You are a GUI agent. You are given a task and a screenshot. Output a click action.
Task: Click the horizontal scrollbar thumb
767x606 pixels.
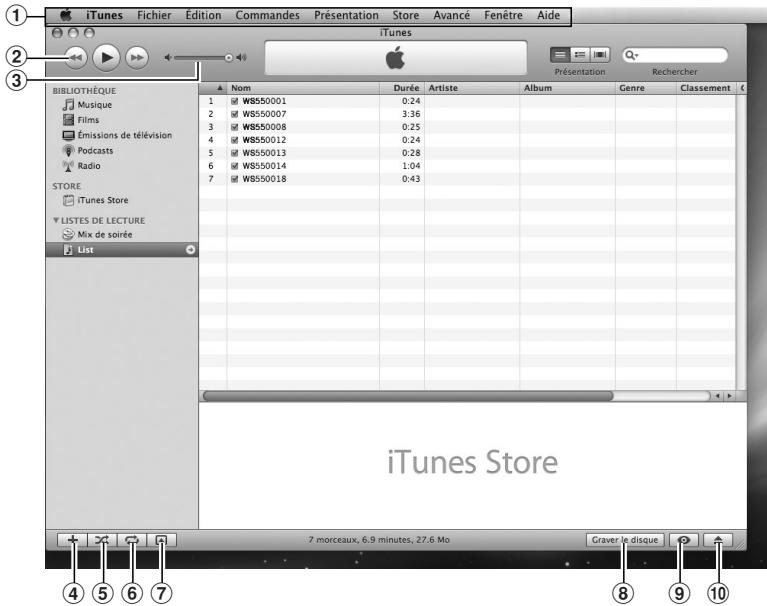point(408,396)
